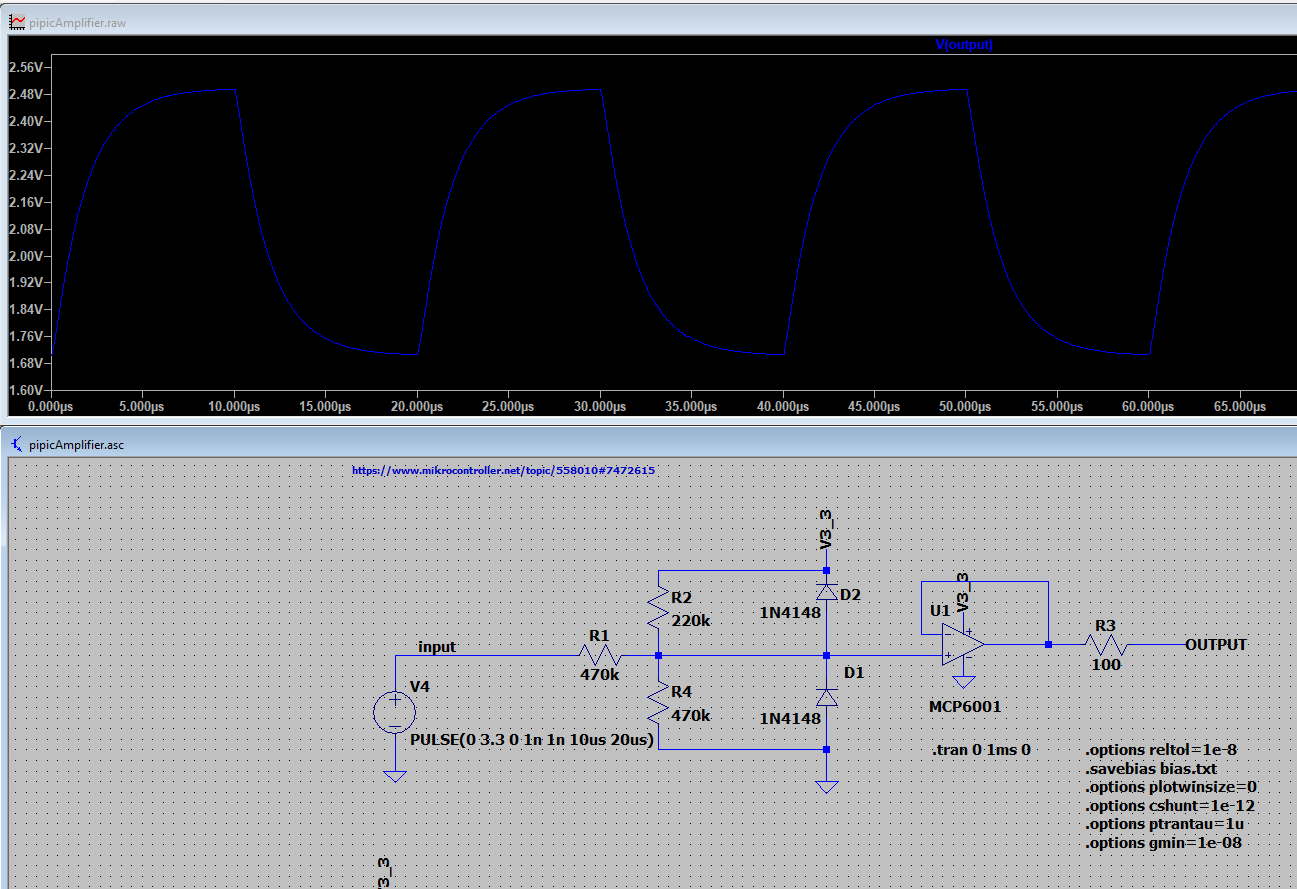Click the PULSE source parameter text
The image size is (1297, 889).
tap(530, 740)
